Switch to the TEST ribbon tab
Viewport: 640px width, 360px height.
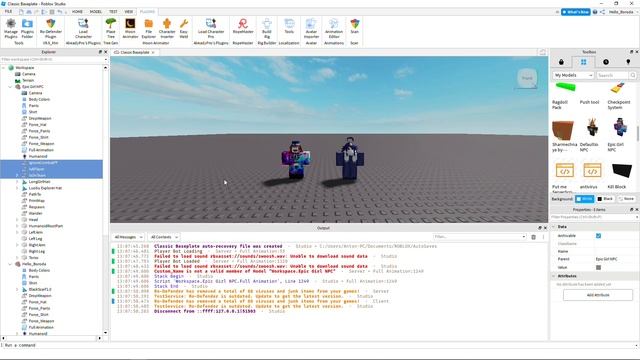pyautogui.click(x=113, y=11)
